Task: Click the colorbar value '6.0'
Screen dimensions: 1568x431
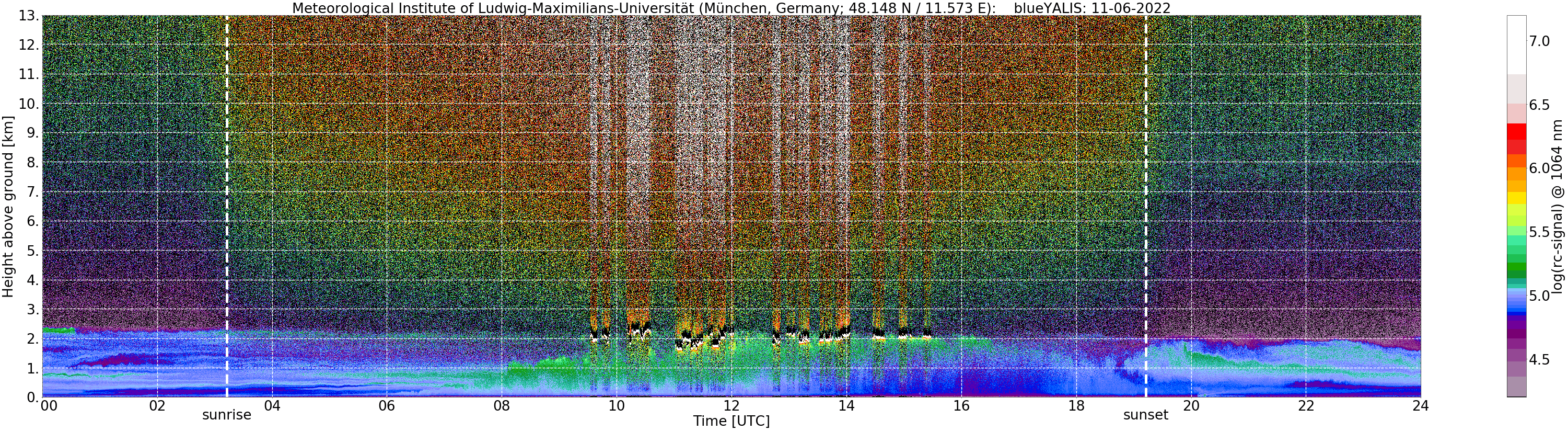Action: 1539,168
